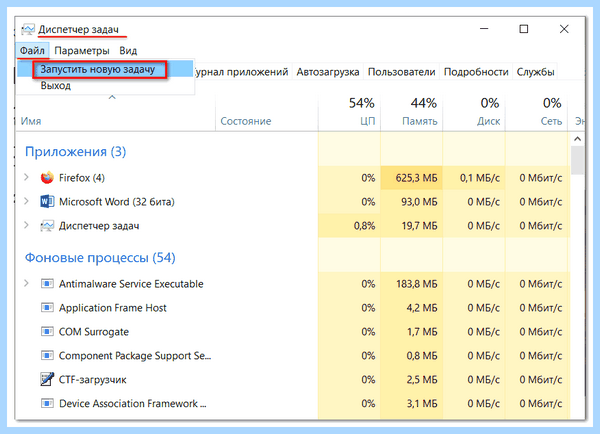Click the Task Manager title bar icon
Viewport: 600px width, 434px height.
tap(28, 29)
